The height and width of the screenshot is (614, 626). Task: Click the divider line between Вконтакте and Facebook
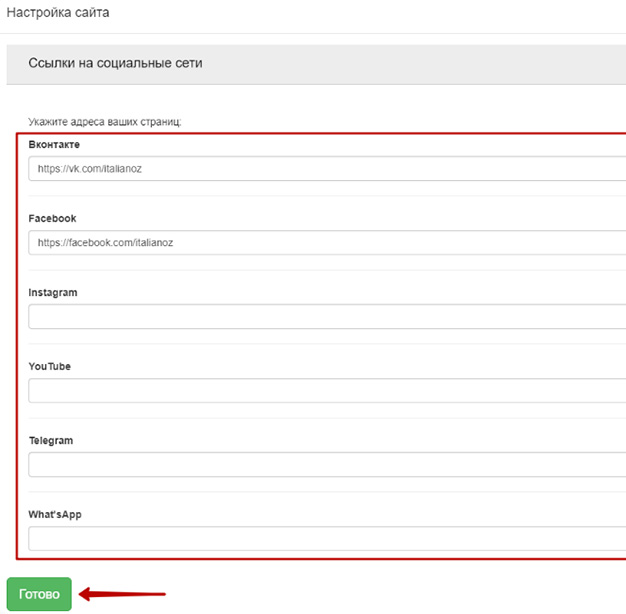tap(327, 196)
